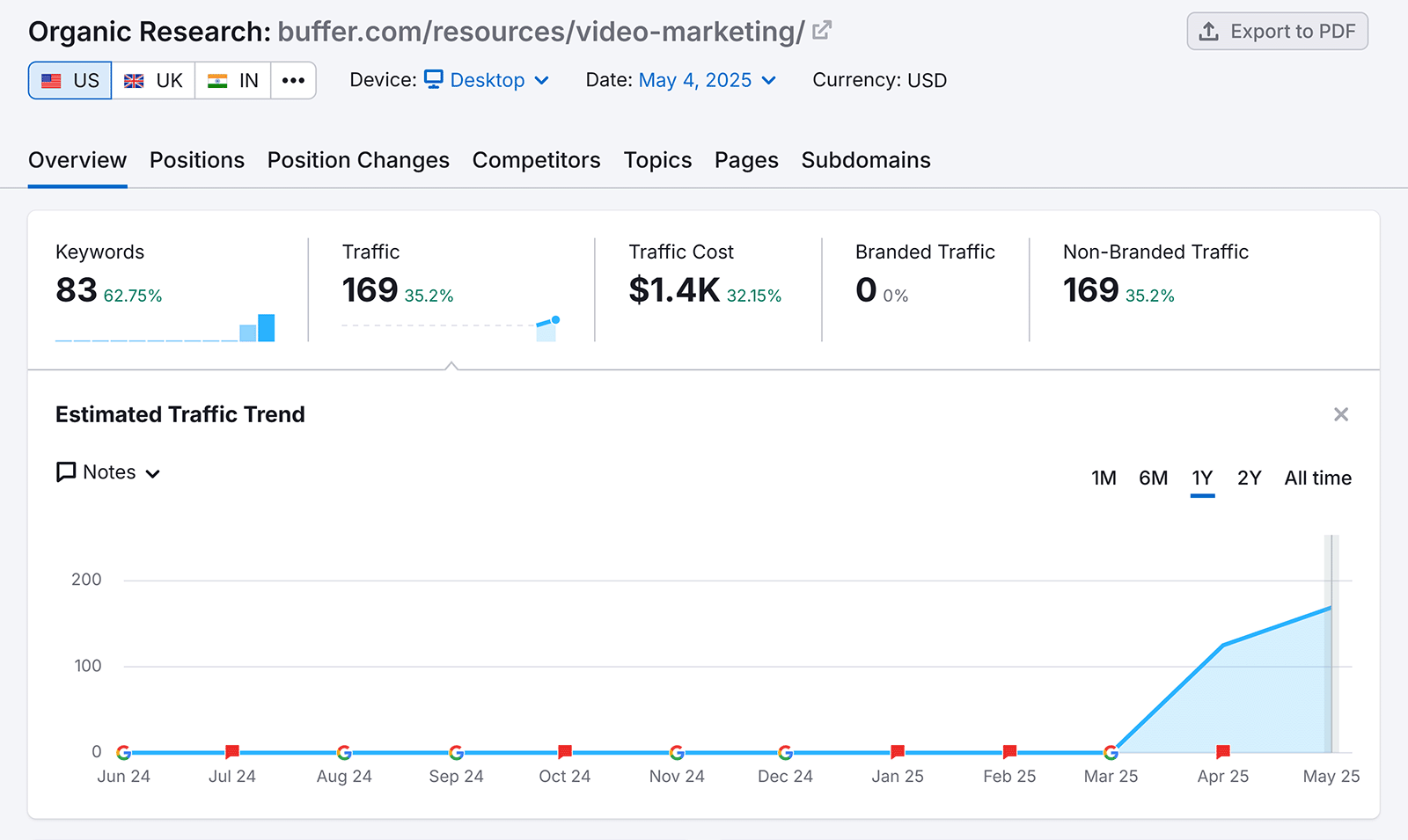Select the Google update icon near Jun 24
The width and height of the screenshot is (1408, 840).
[123, 753]
